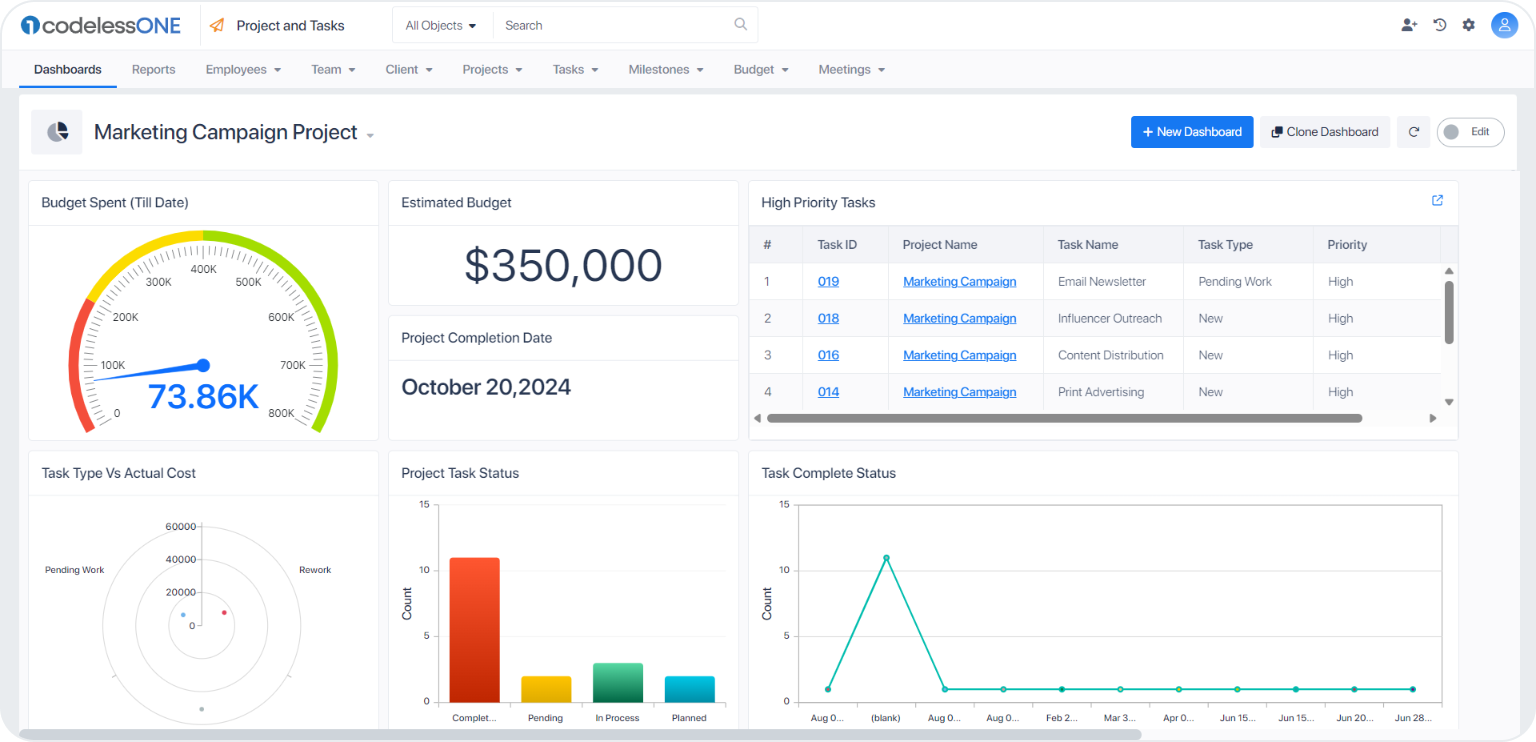Click the pie chart dashboard icon
This screenshot has height=742, width=1536.
[x=57, y=132]
